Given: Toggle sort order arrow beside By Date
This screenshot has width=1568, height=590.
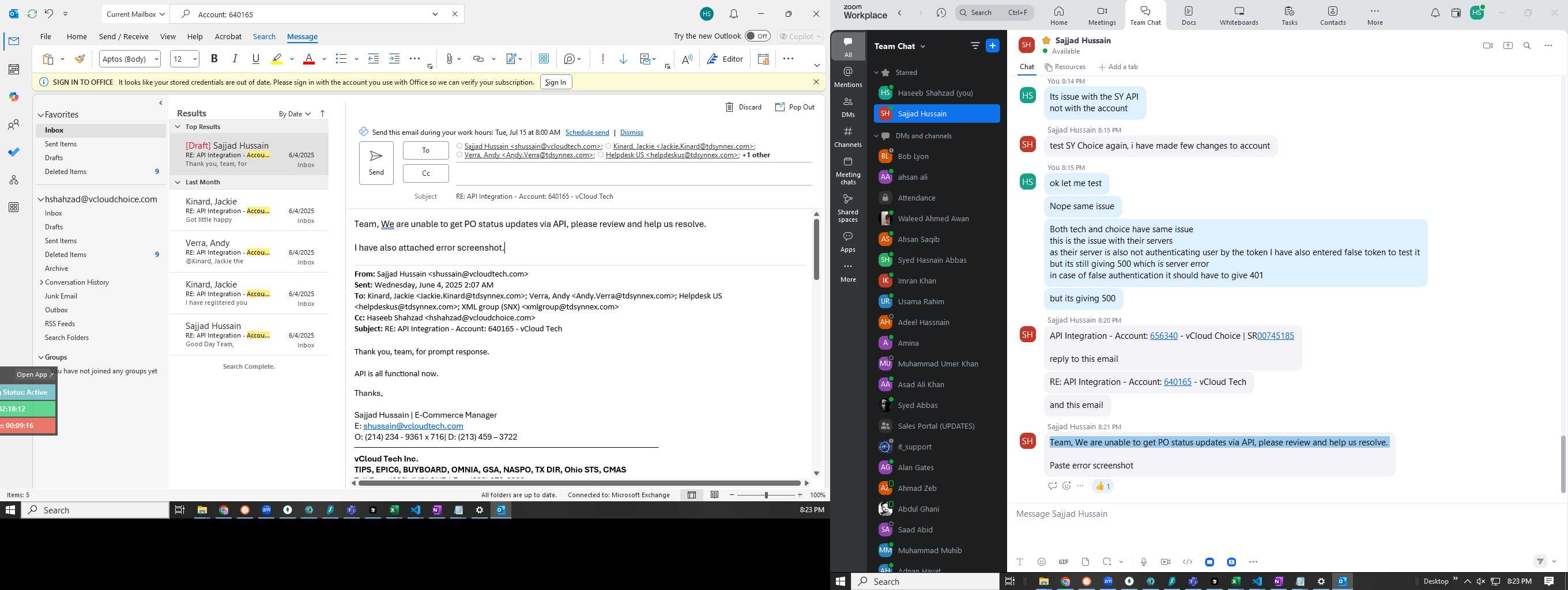Looking at the screenshot, I should (323, 113).
